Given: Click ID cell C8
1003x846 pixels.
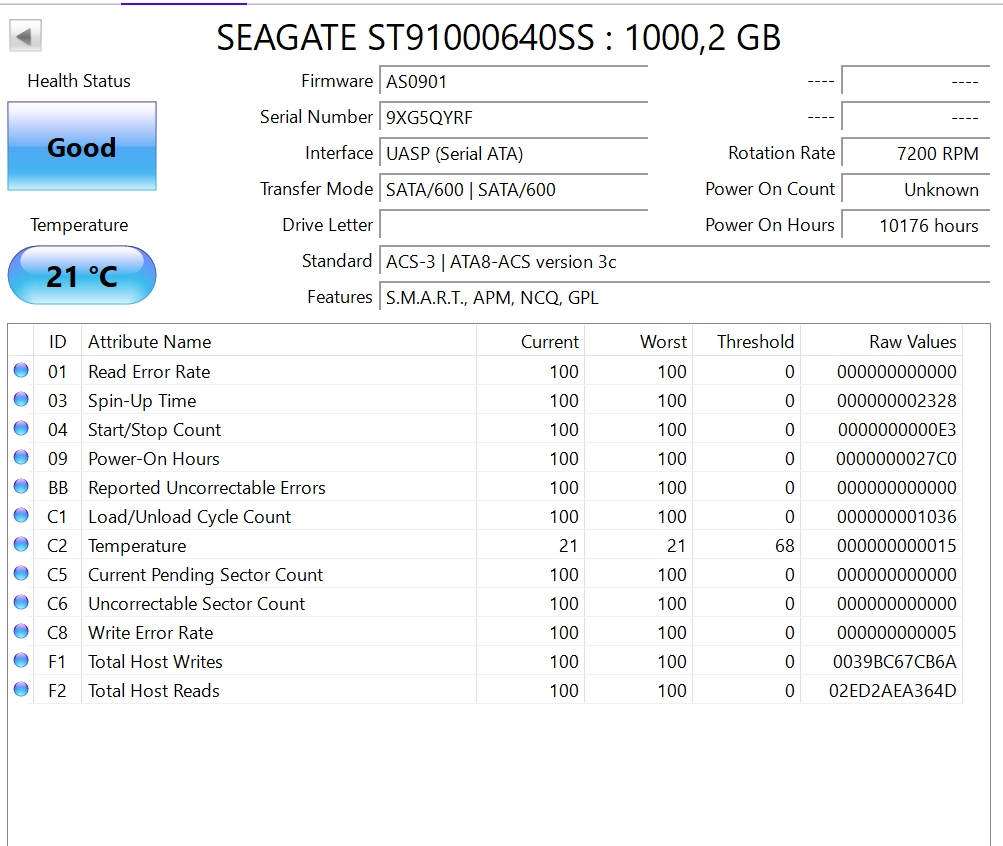Looking at the screenshot, I should pyautogui.click(x=58, y=632).
